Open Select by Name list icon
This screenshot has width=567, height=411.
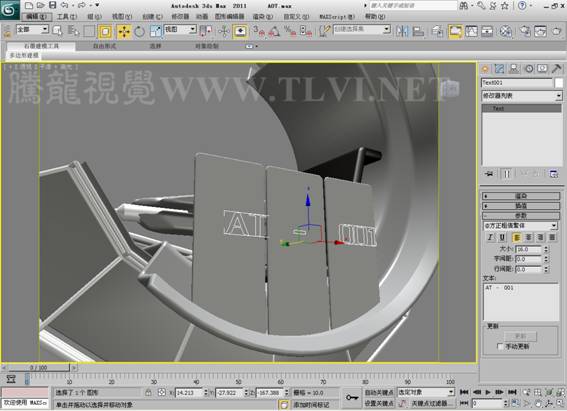[73, 31]
